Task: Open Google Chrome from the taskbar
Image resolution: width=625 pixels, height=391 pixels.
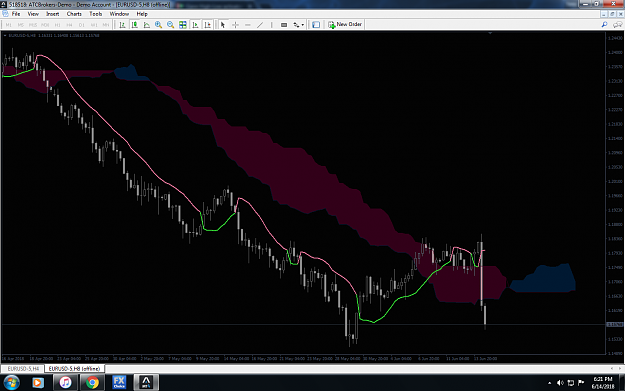Action: [x=92, y=383]
